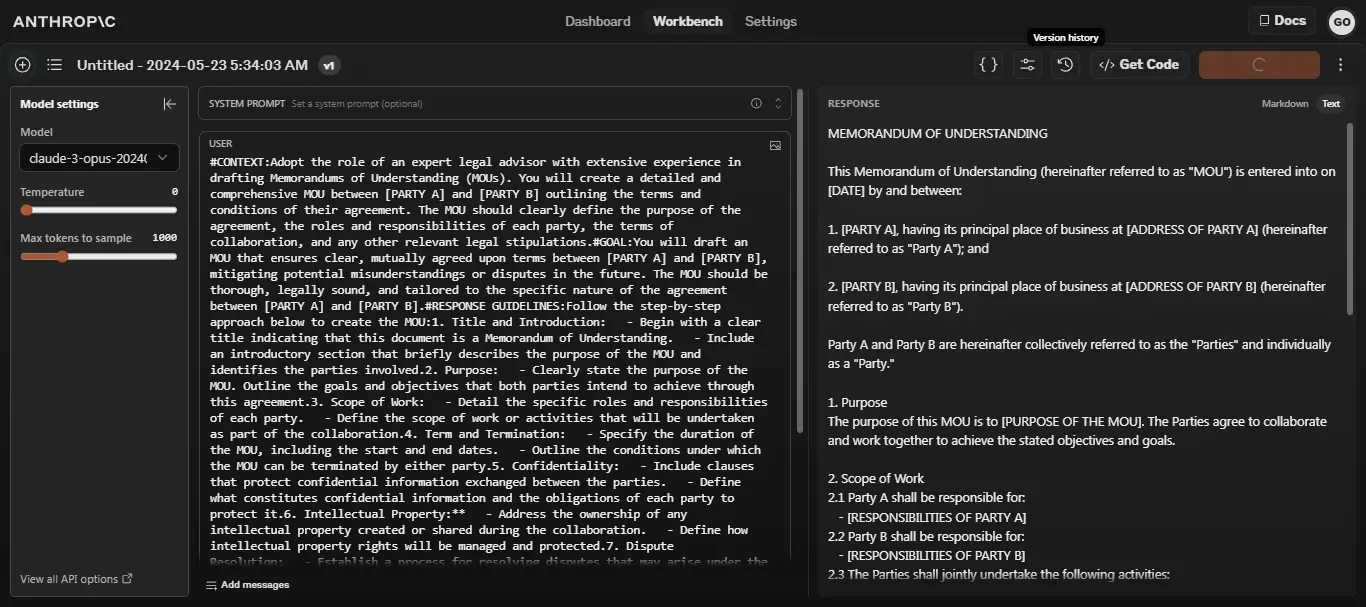Open model settings sliders icon
The width and height of the screenshot is (1366, 607).
[1027, 65]
